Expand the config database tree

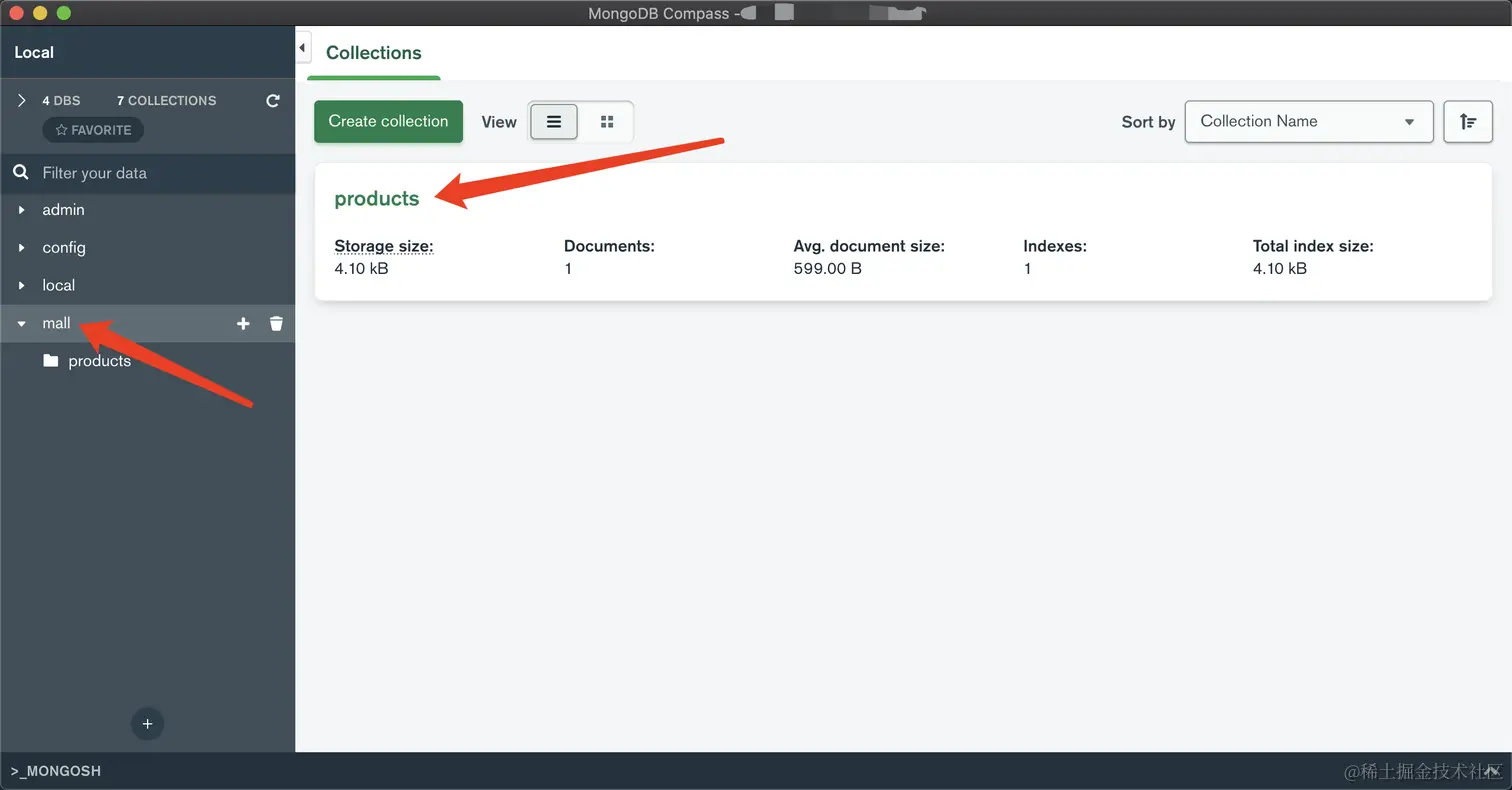[x=22, y=248]
